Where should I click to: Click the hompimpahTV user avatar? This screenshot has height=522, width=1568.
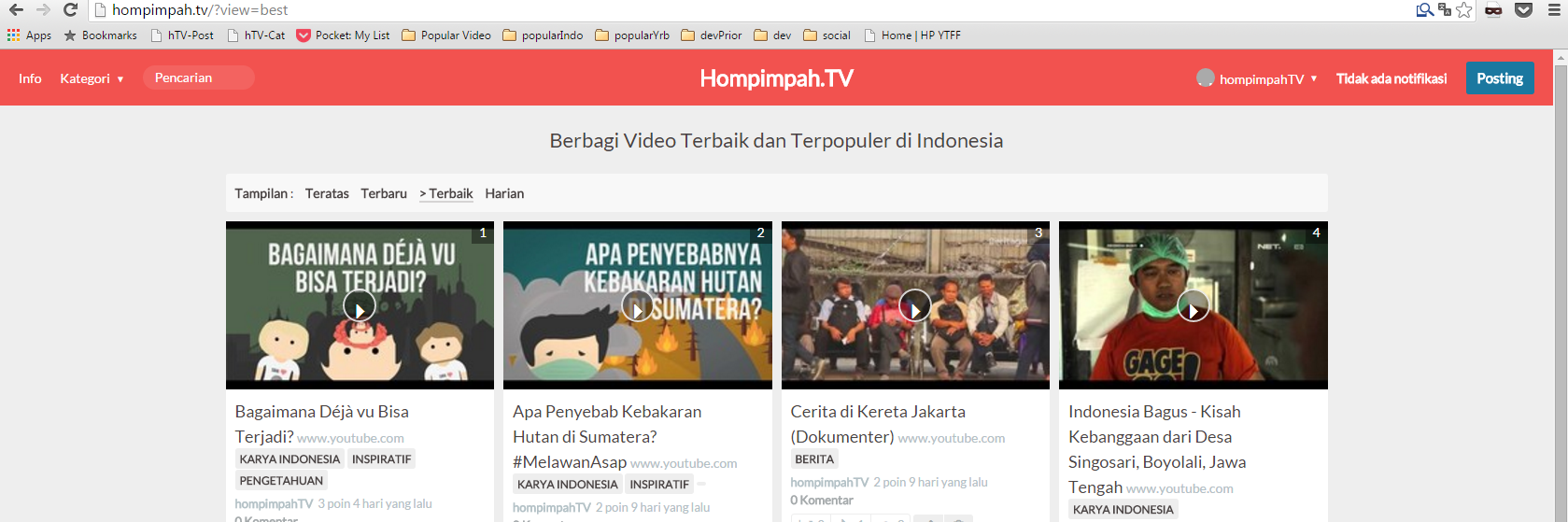1206,78
